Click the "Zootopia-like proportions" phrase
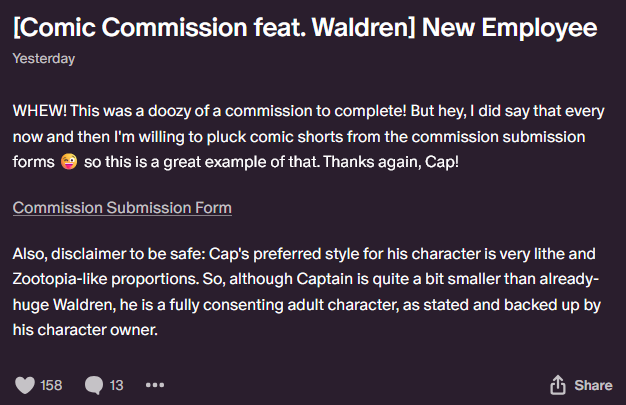 coord(106,279)
